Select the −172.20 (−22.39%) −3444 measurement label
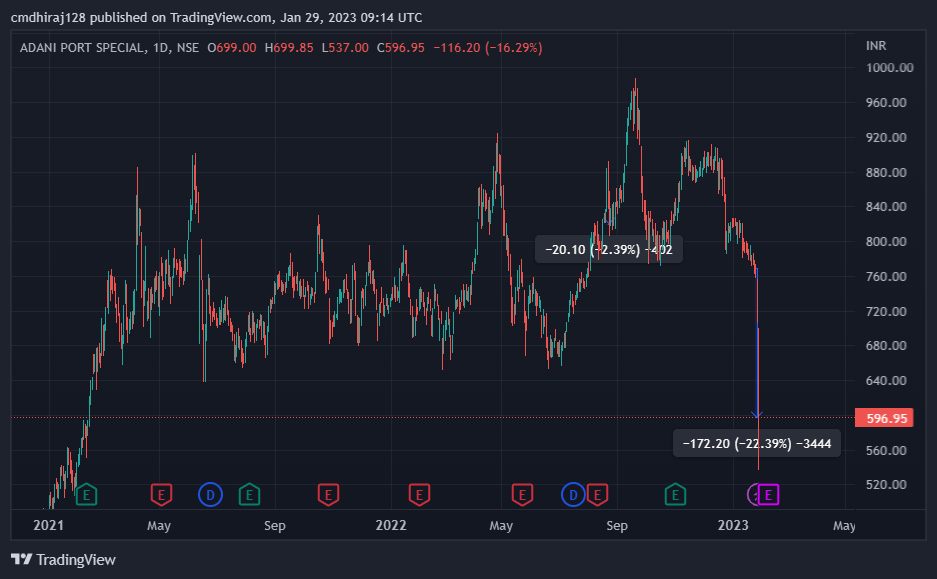The width and height of the screenshot is (937, 579). [x=757, y=443]
